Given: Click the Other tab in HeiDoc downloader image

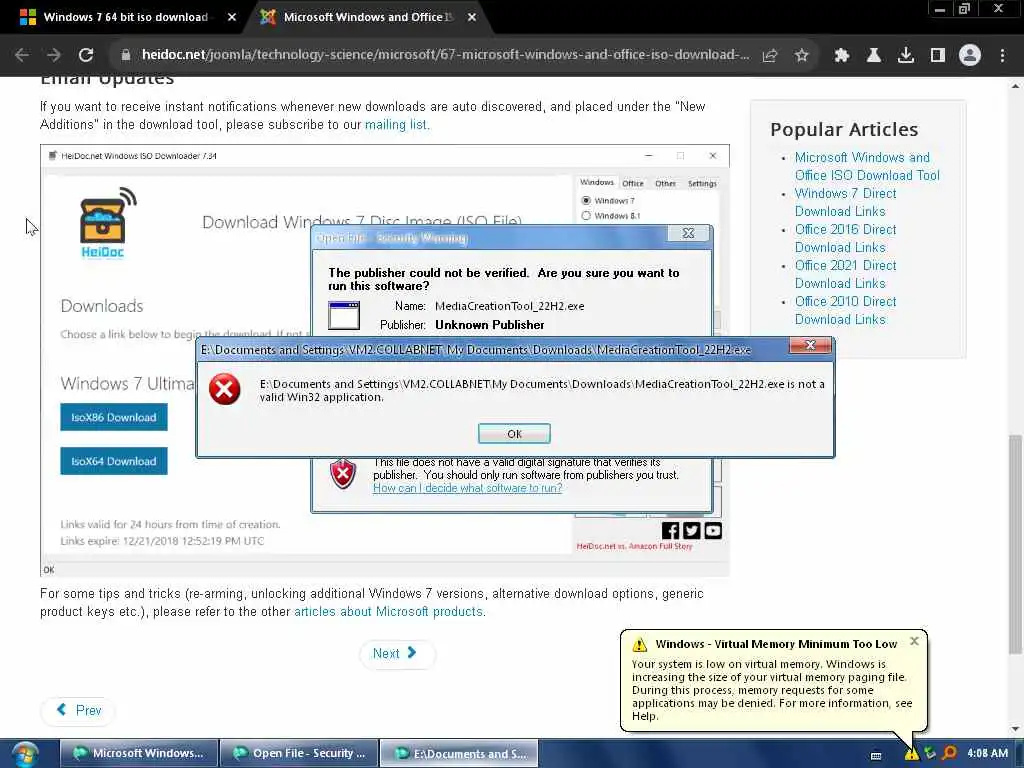Looking at the screenshot, I should pyautogui.click(x=665, y=184).
